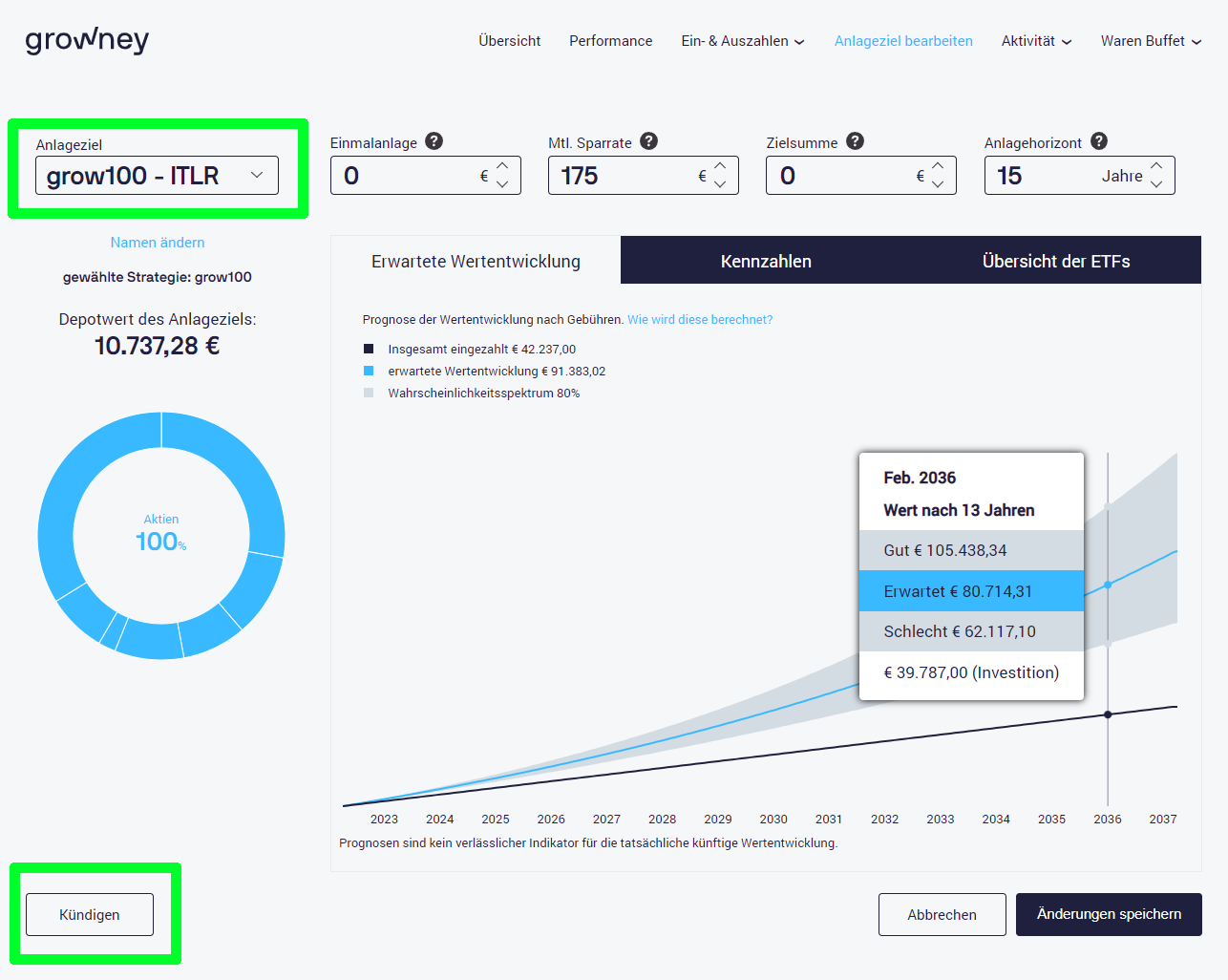Viewport: 1228px width, 980px height.
Task: Click the Feb. 2036 tooltip heading
Action: coord(920,478)
